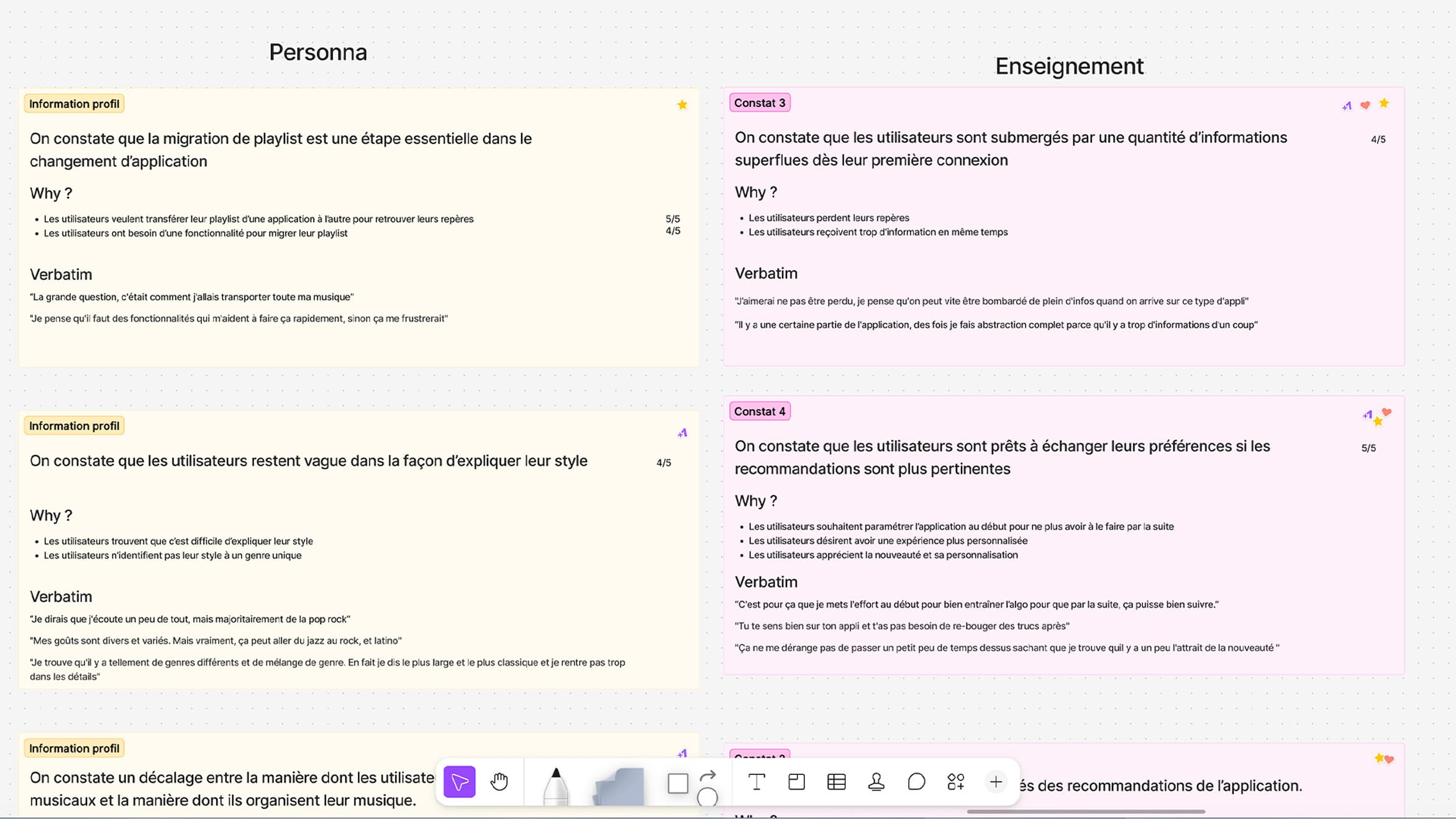
Task: Click the star stamp on Constat 3
Action: [x=1384, y=103]
